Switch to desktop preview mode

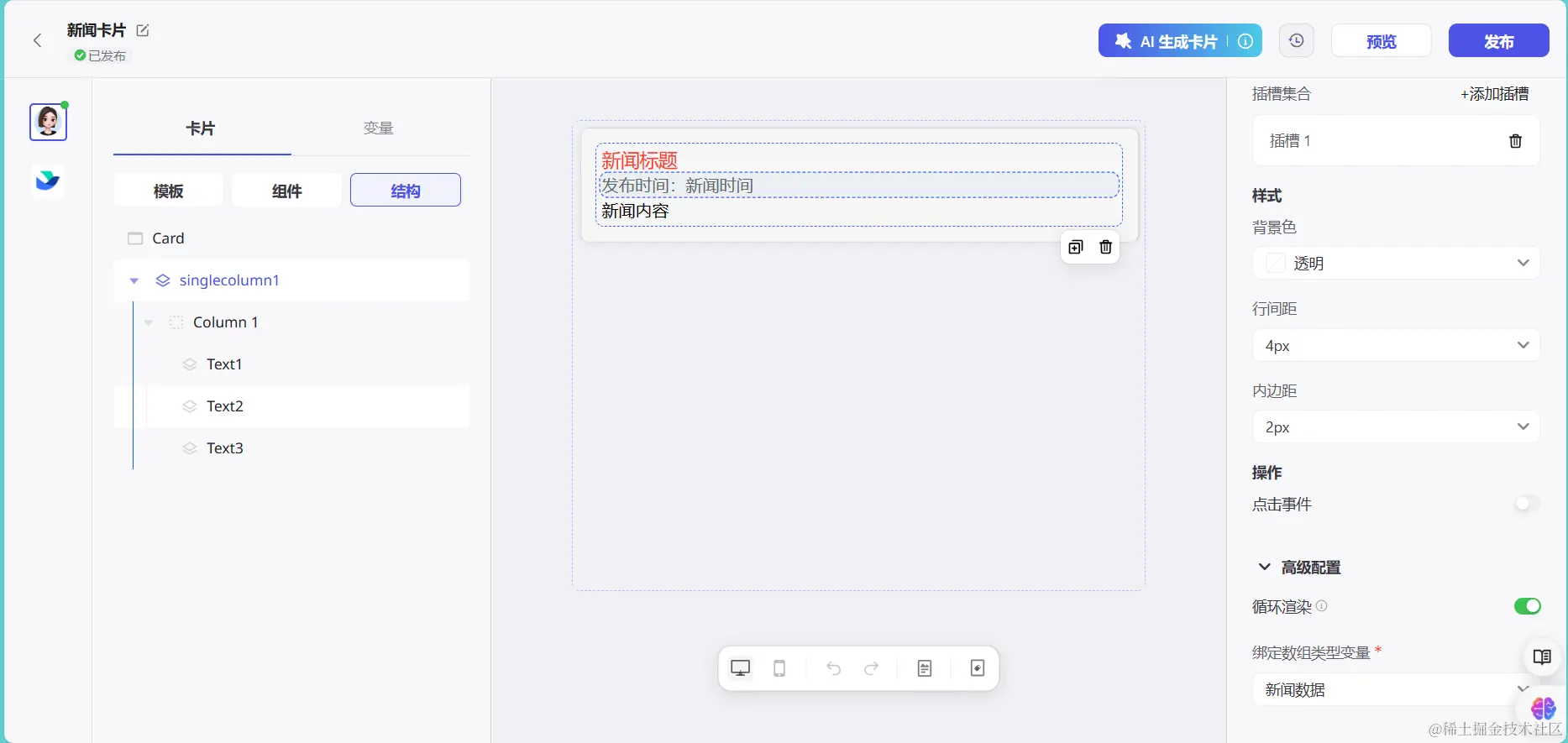(x=740, y=668)
